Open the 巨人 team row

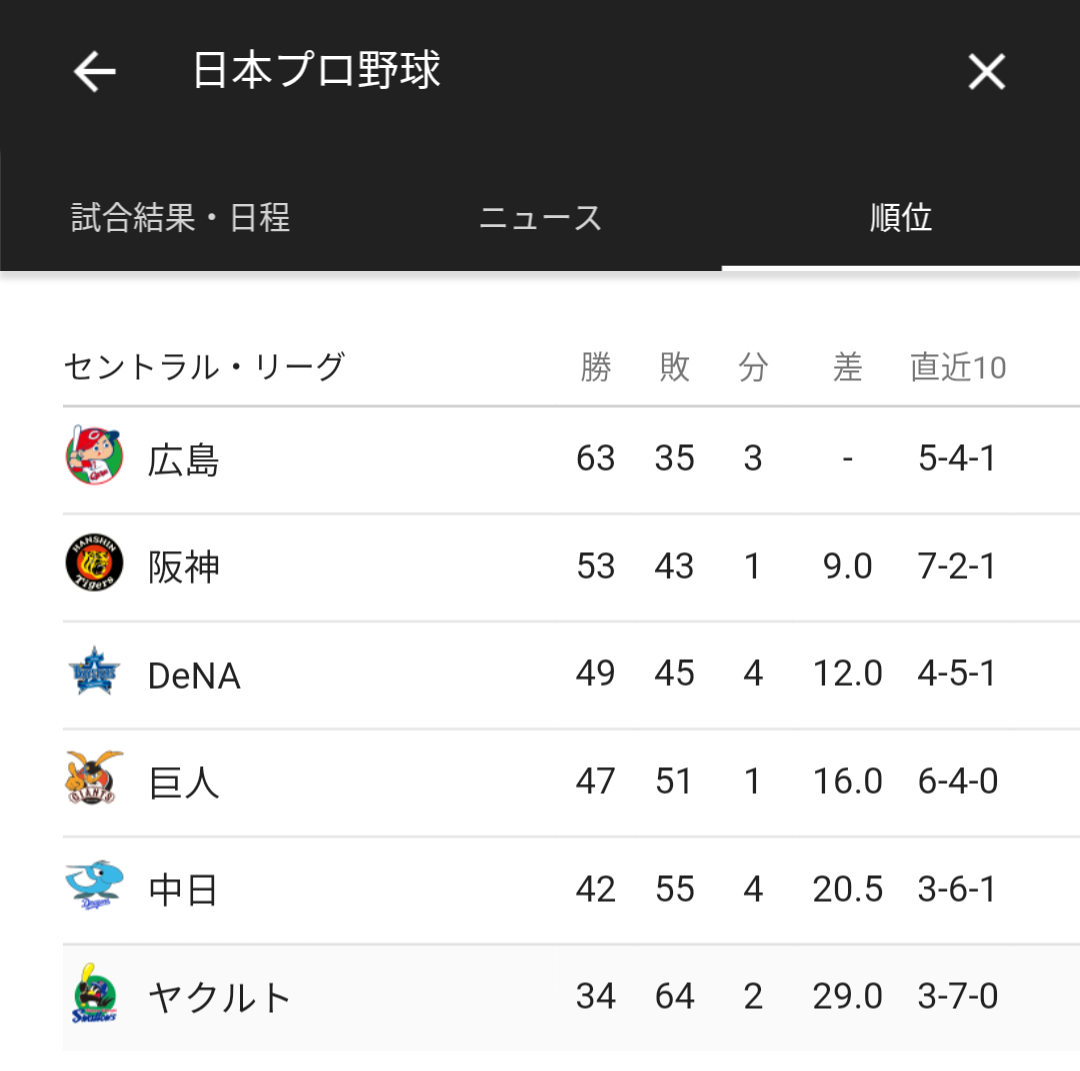[x=571, y=783]
